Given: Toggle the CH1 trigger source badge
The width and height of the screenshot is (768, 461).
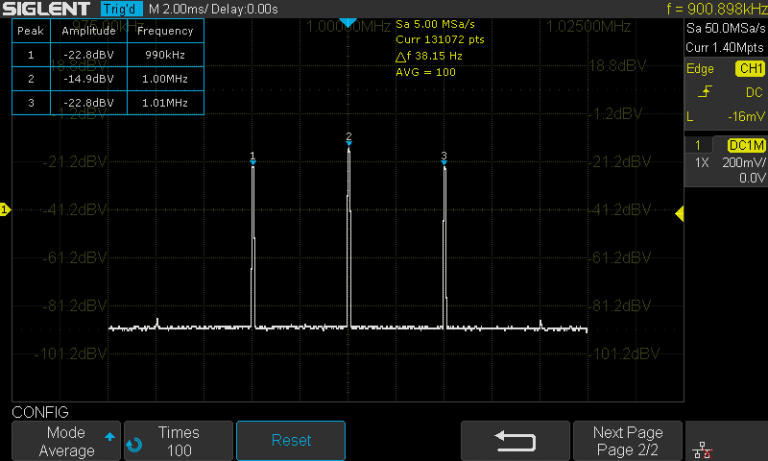Looking at the screenshot, I should point(749,68).
